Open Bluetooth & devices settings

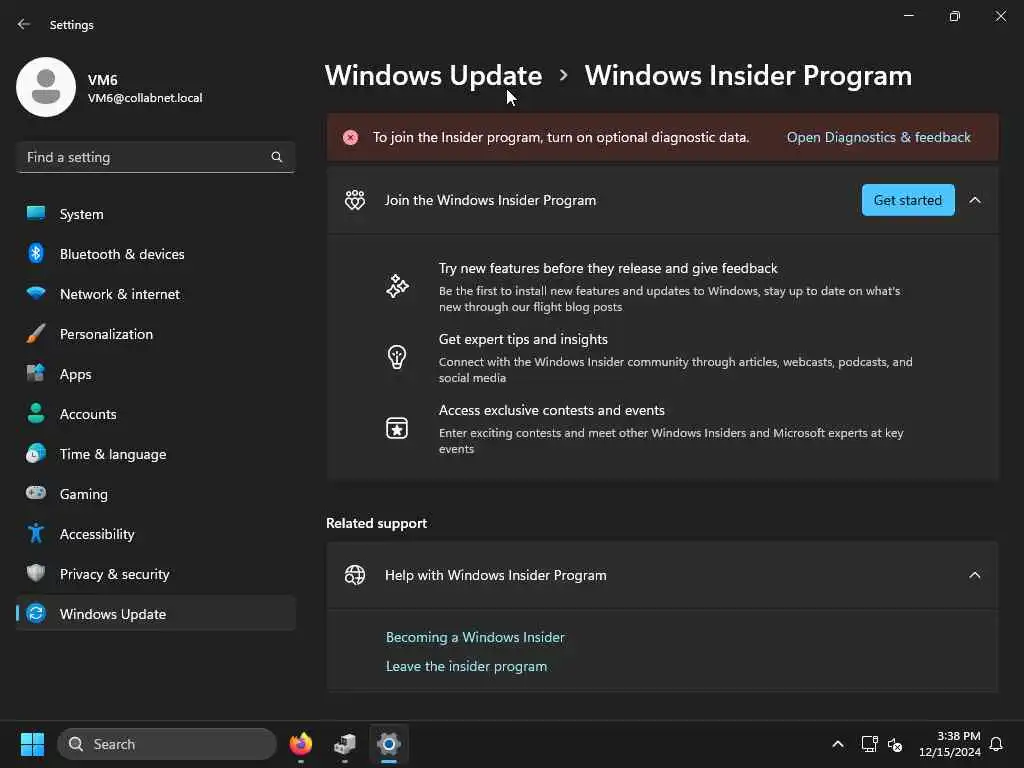tap(156, 253)
